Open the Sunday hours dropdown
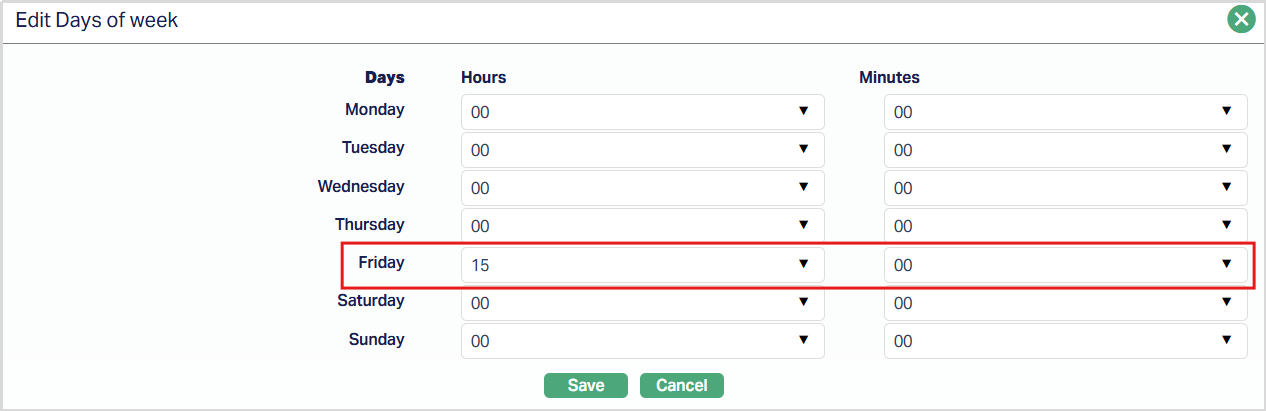 click(642, 341)
